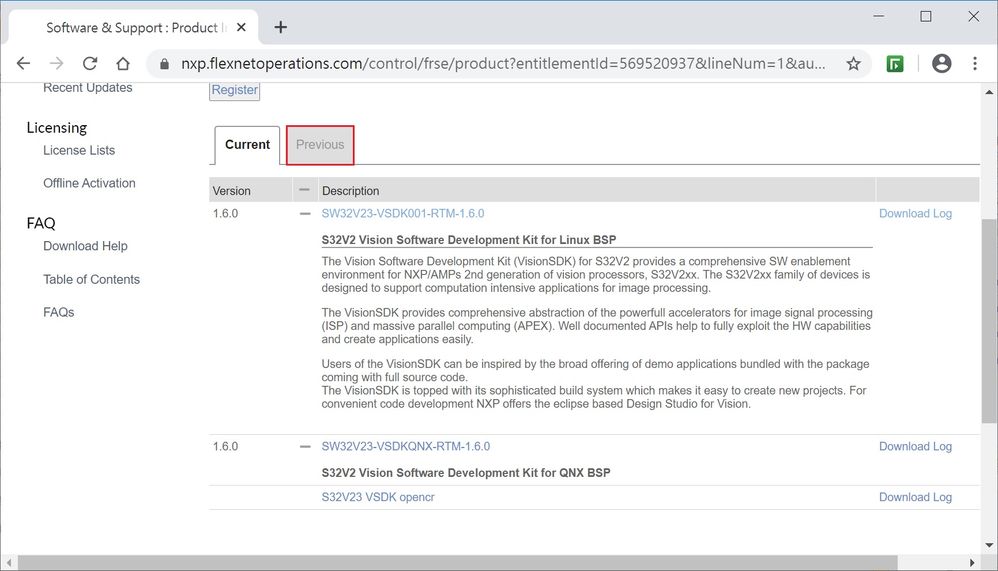
Task: Open the browser home page
Action: (x=123, y=63)
